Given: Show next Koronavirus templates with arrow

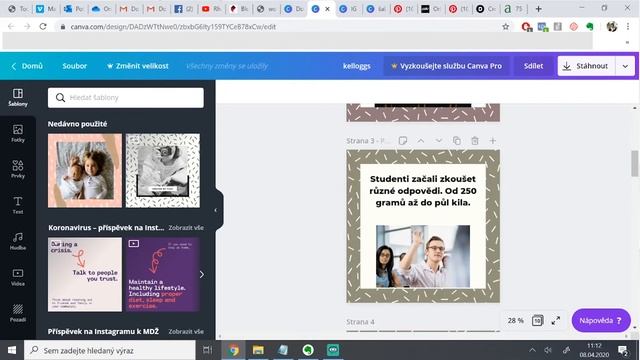Looking at the screenshot, I should (202, 274).
